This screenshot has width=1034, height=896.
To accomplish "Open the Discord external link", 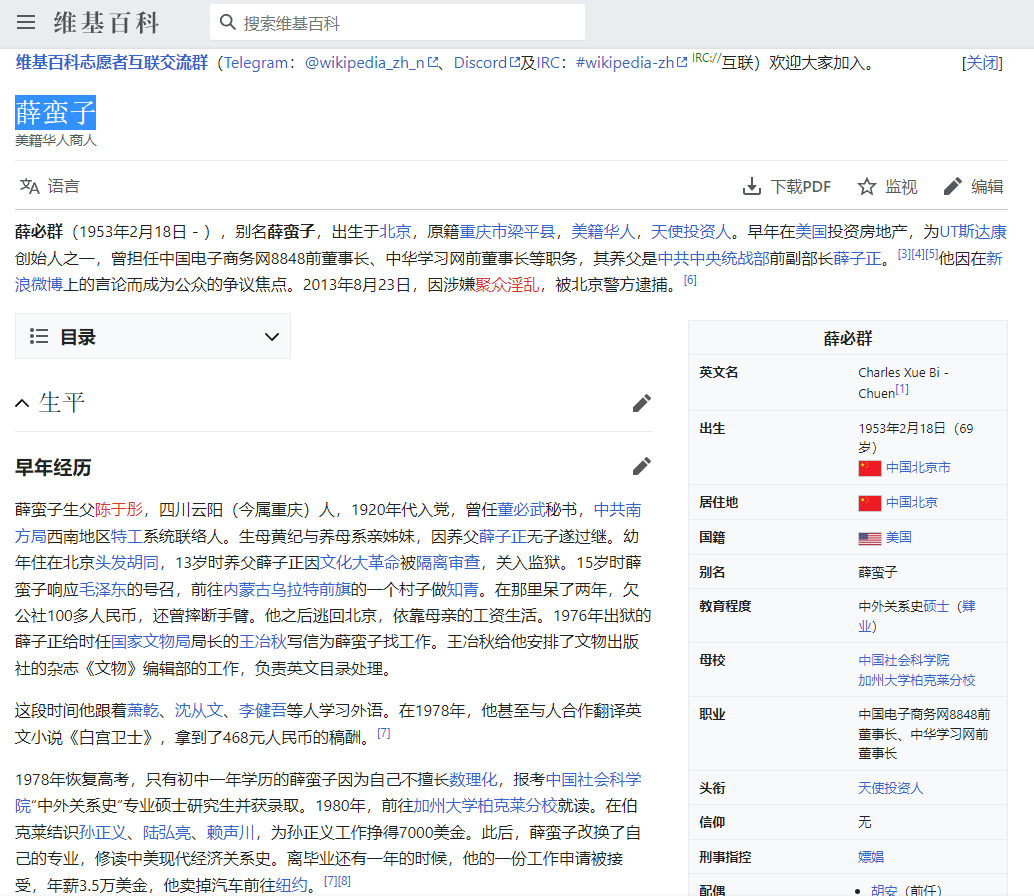I will [x=487, y=63].
